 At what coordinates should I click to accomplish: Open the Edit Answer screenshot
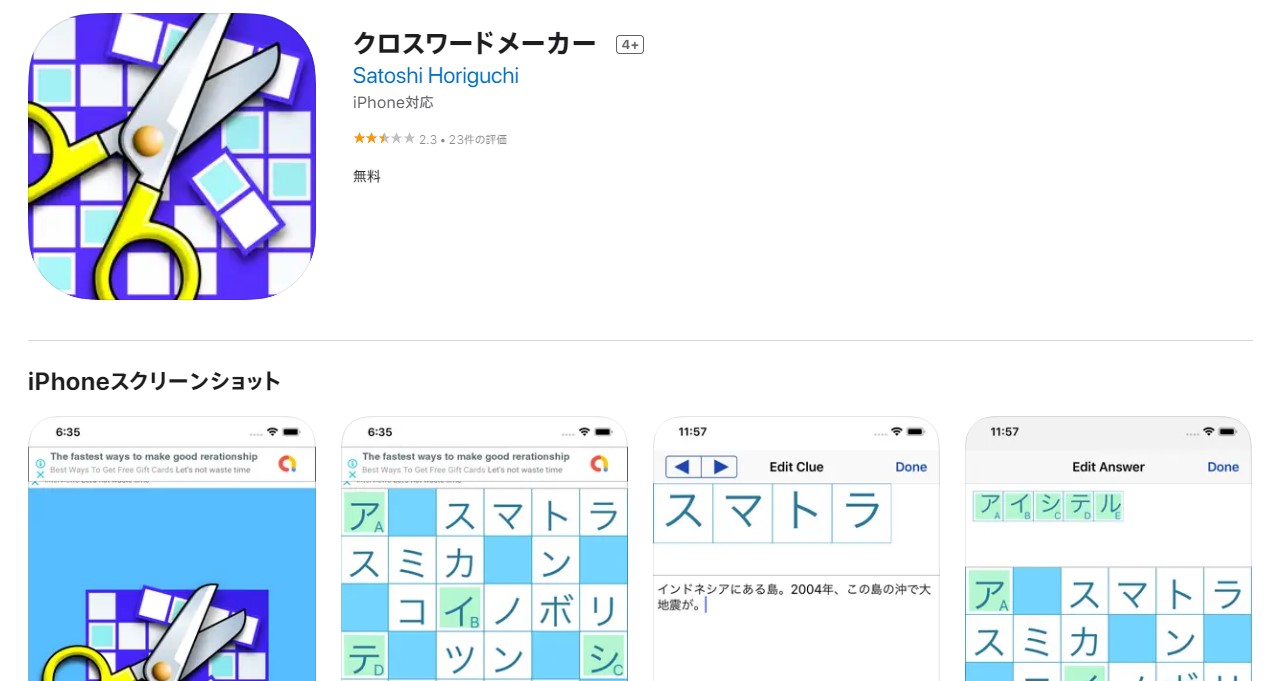click(x=1108, y=549)
